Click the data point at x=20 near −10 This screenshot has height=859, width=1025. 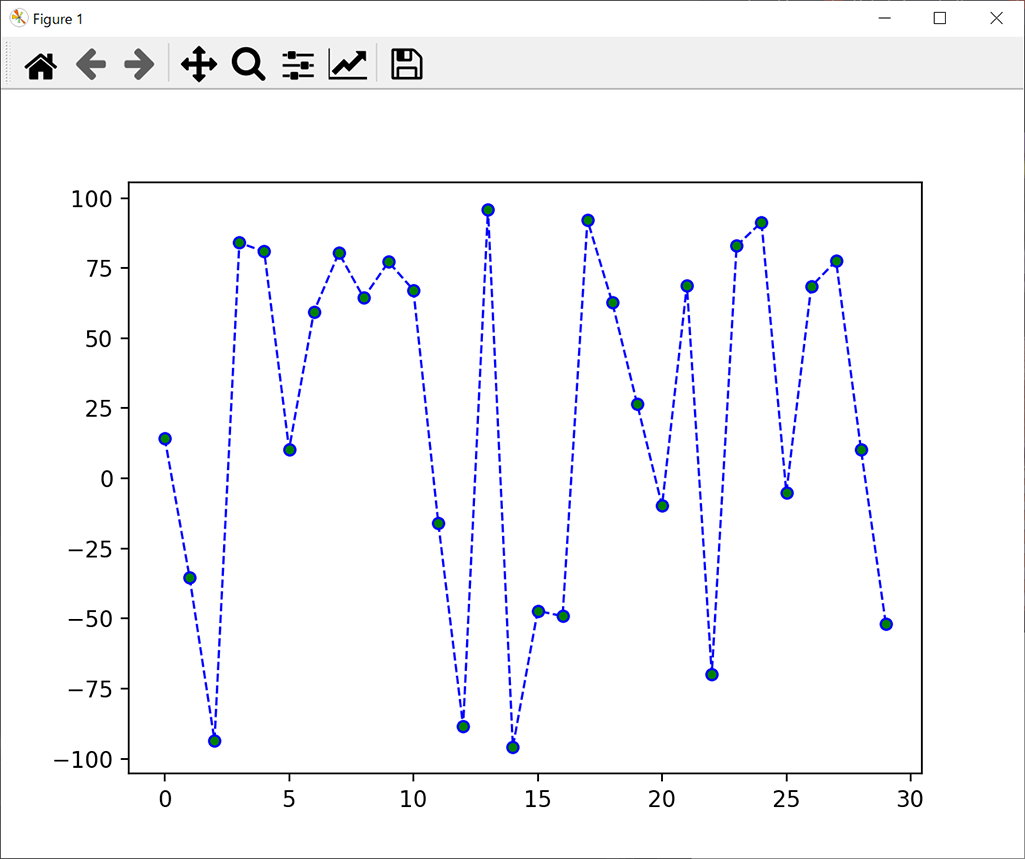(662, 506)
